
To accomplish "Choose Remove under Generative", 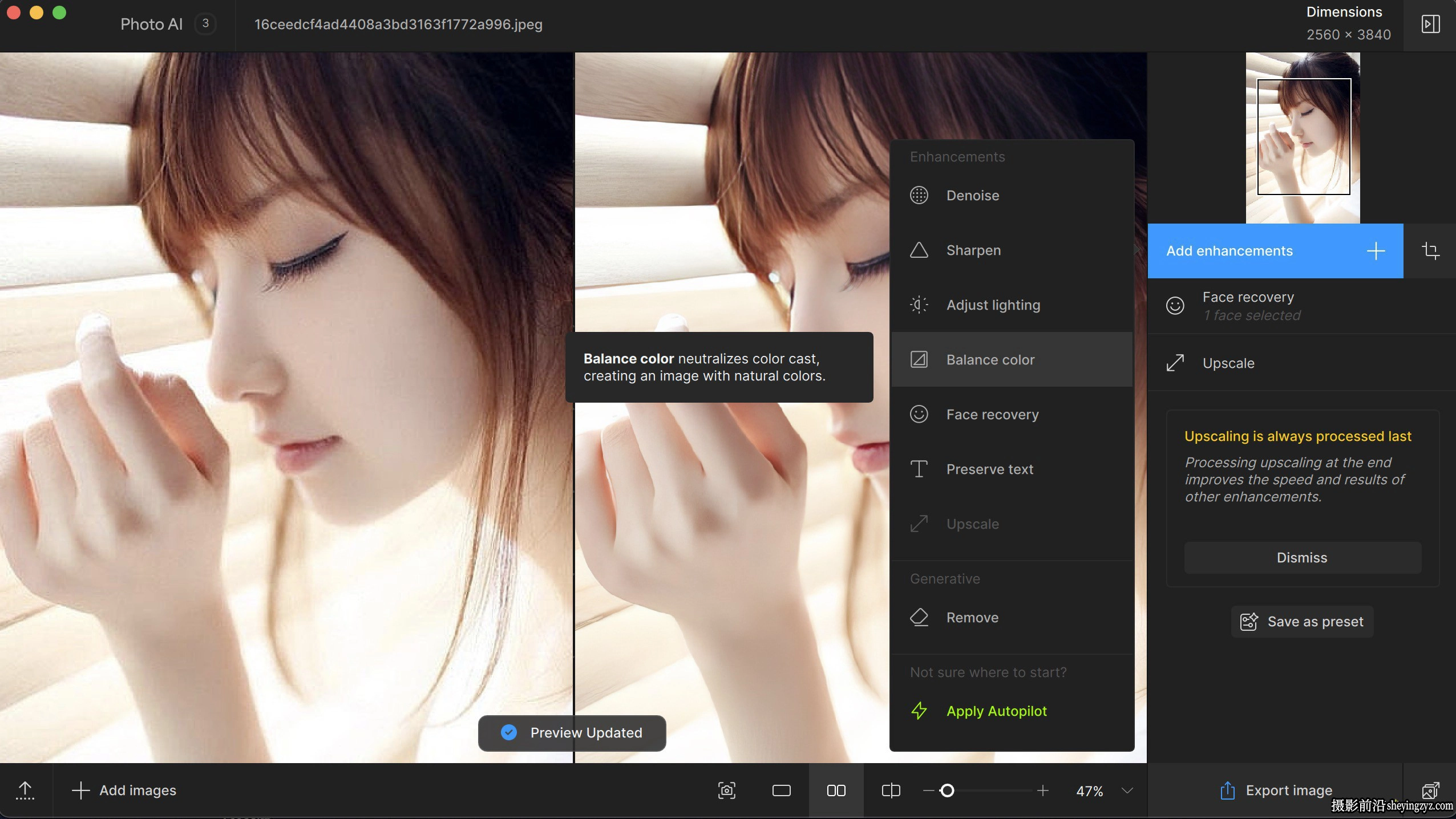I will coord(1012,617).
